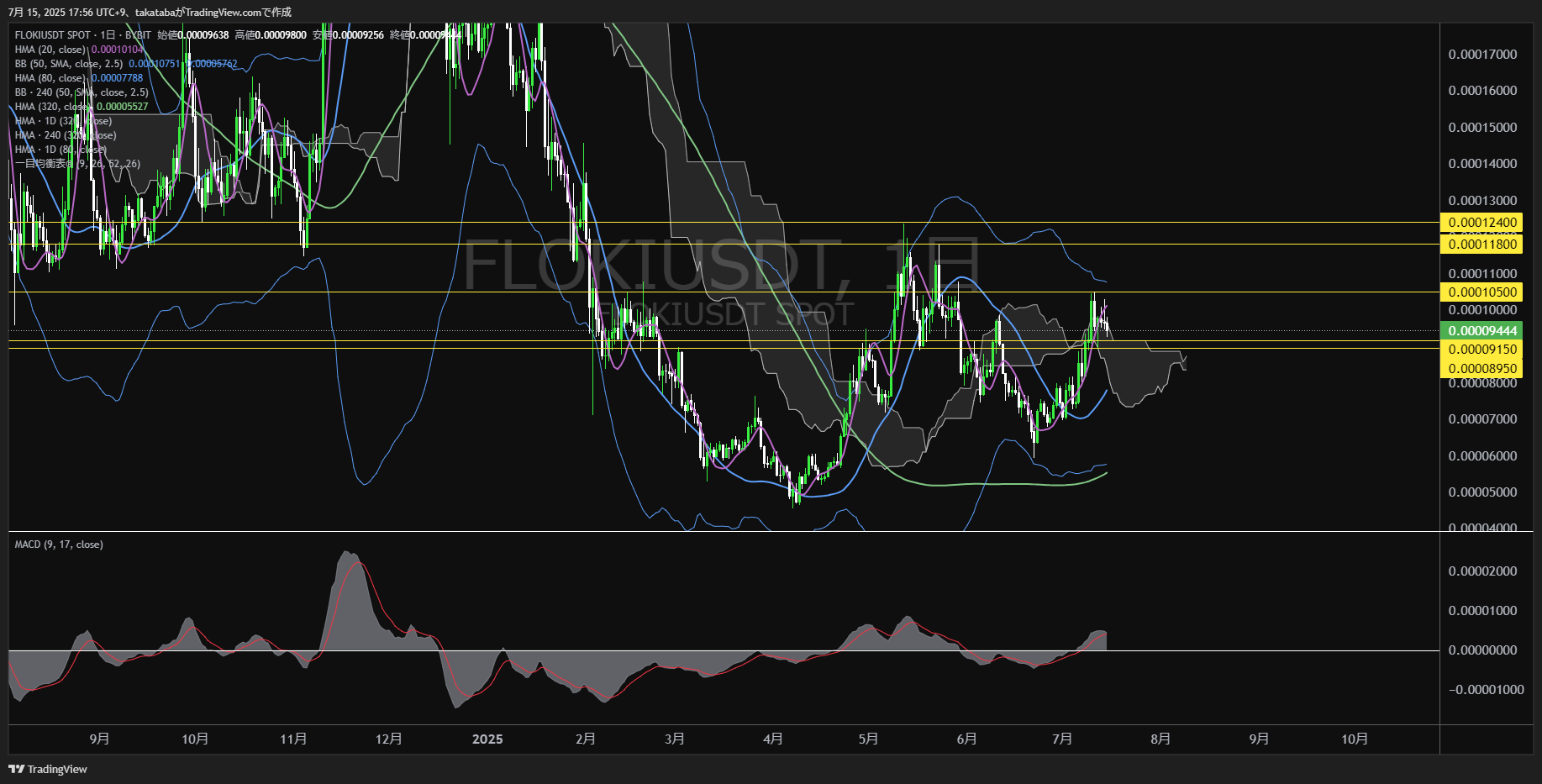Image resolution: width=1542 pixels, height=784 pixels.
Task: Click the 7月 label on time axis
Action: coord(1062,739)
